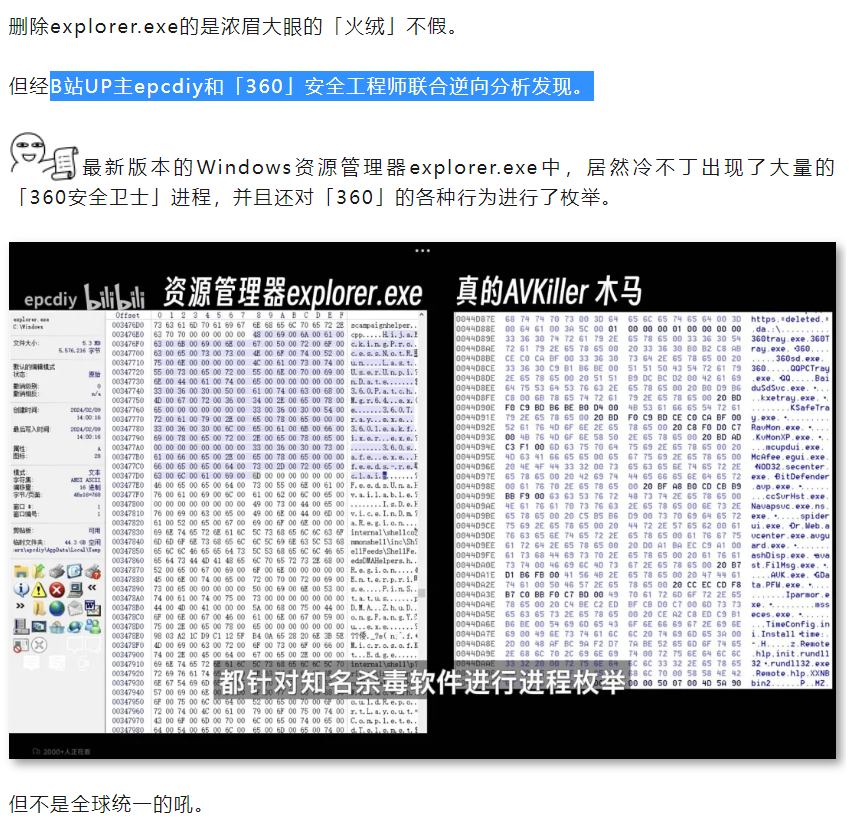Image resolution: width=849 pixels, height=822 pixels.
Task: Click the blue info bubble icon
Action: 21,589
